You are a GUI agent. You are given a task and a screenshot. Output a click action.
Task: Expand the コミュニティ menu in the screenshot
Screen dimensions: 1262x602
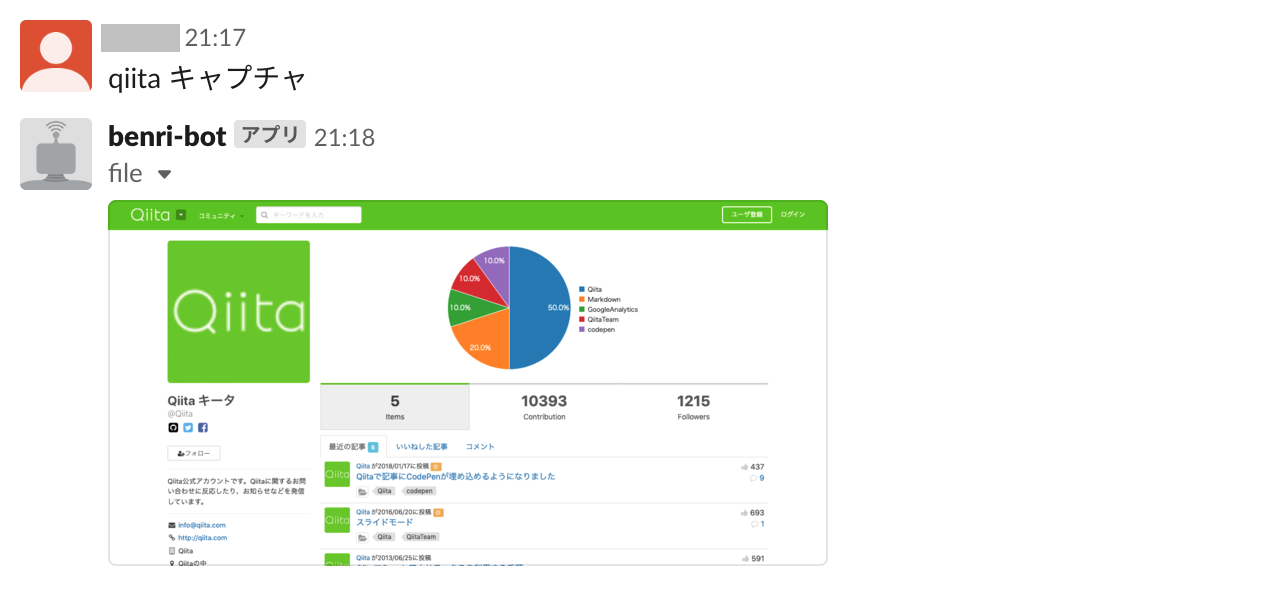coord(220,215)
